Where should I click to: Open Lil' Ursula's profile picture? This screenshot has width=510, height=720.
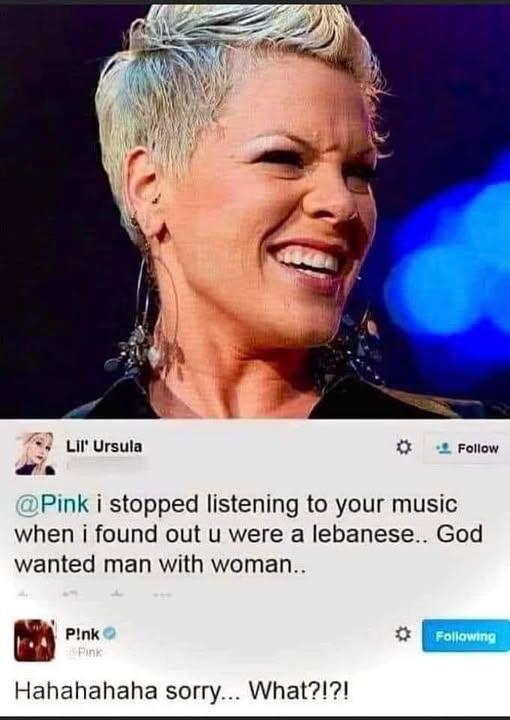(35, 454)
